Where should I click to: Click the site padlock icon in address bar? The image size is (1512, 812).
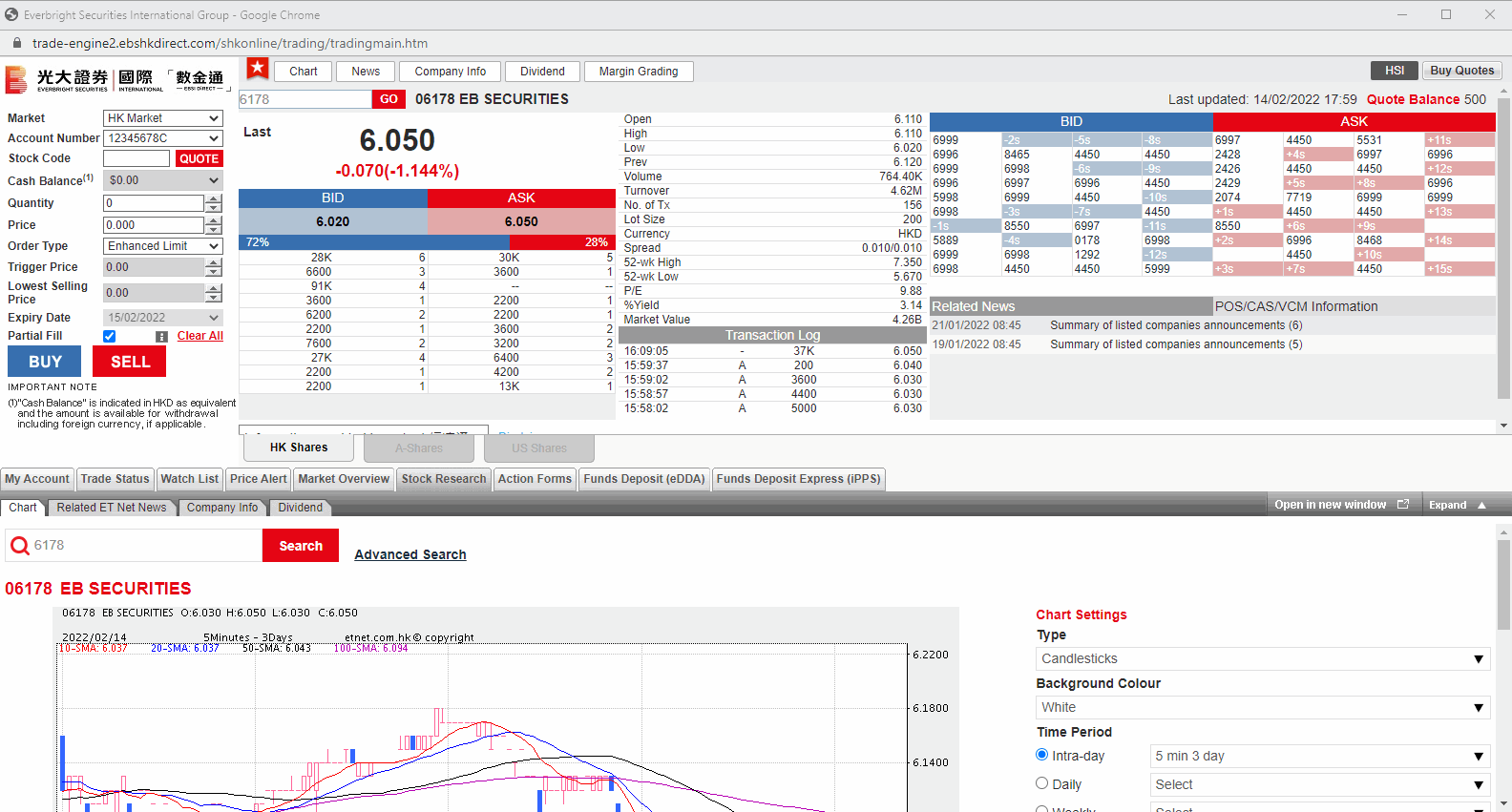pyautogui.click(x=16, y=43)
